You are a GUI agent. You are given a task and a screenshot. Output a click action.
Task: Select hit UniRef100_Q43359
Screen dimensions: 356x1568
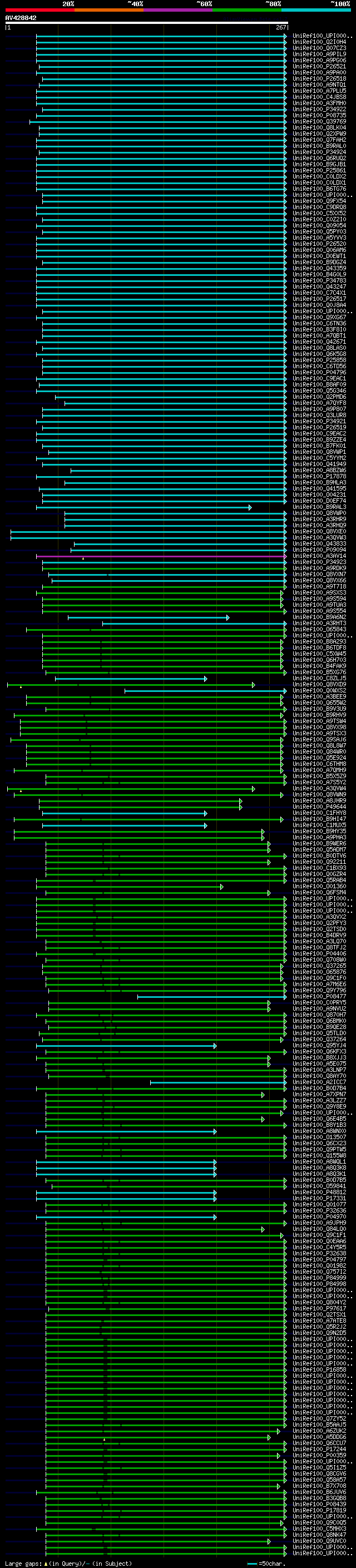[319, 269]
